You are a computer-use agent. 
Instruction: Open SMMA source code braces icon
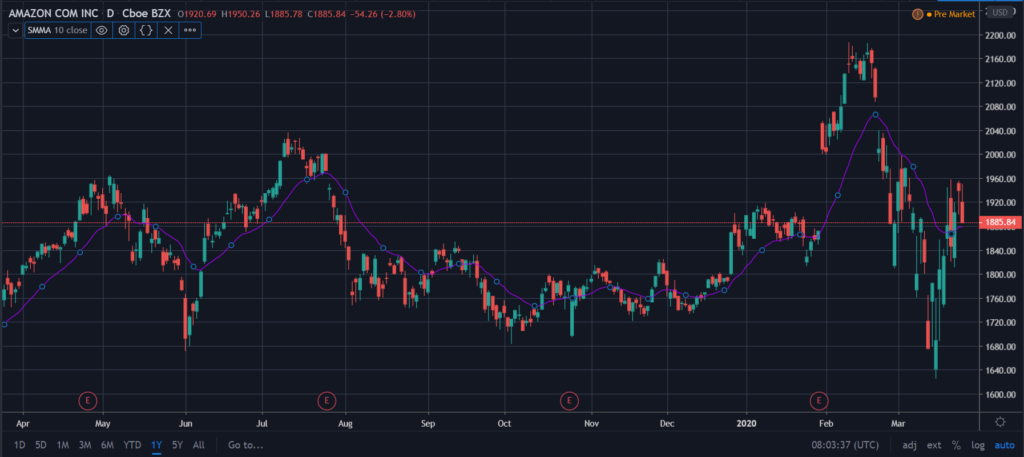[146, 30]
